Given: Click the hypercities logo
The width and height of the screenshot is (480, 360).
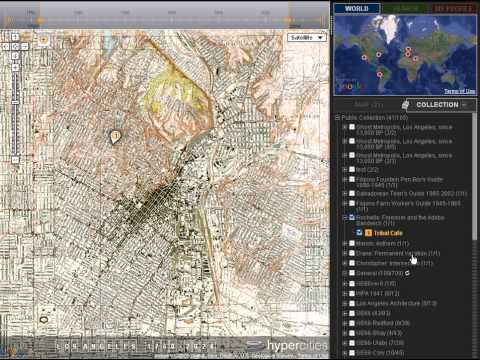Looking at the screenshot, I should point(288,346).
